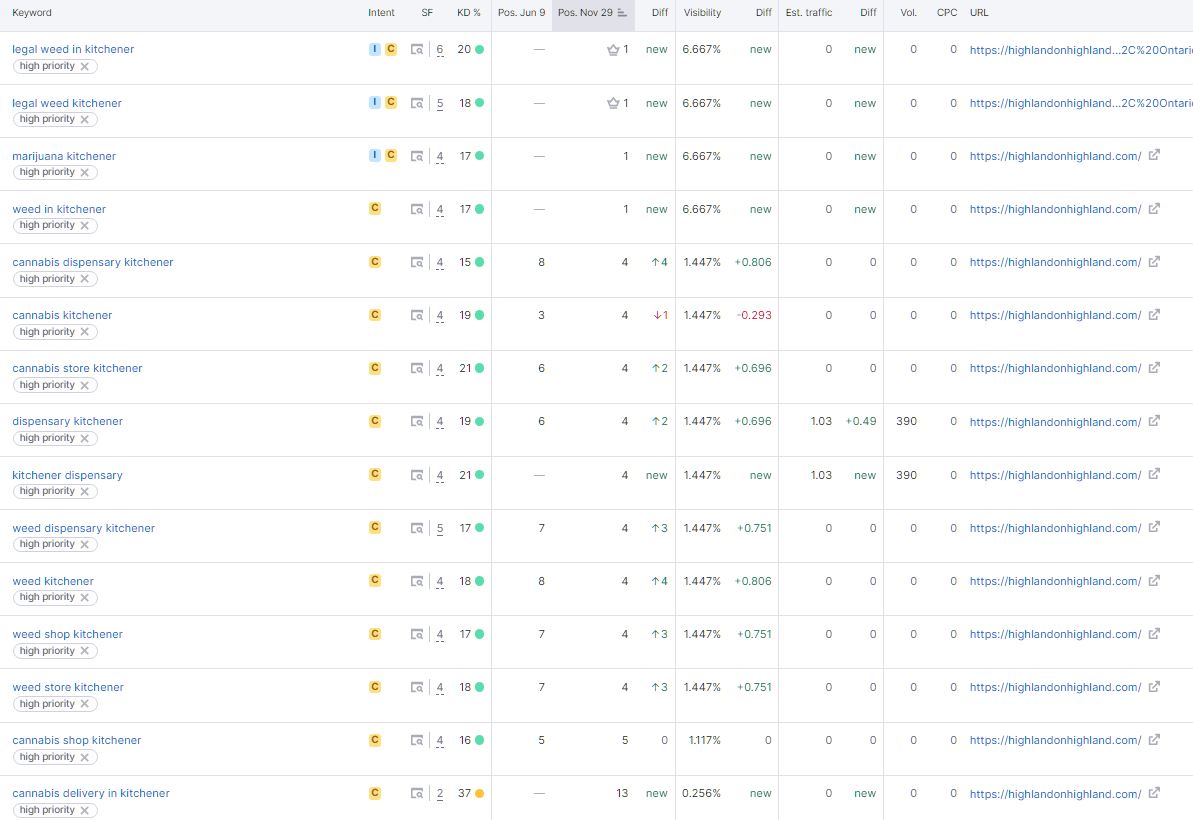1193x820 pixels.
Task: Click the SERP features icon for kitchener dispensary
Action: tap(417, 475)
